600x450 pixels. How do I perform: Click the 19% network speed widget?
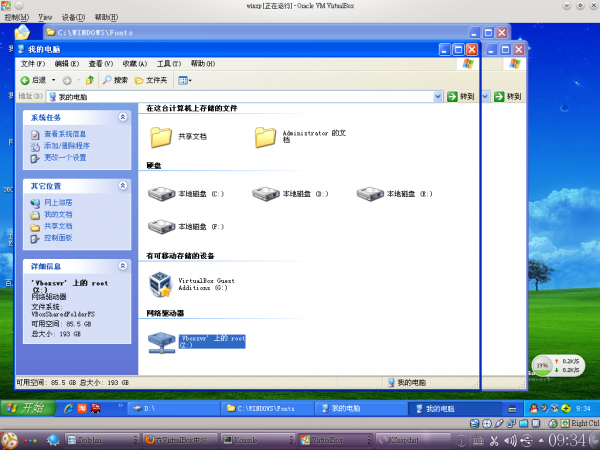tap(558, 365)
